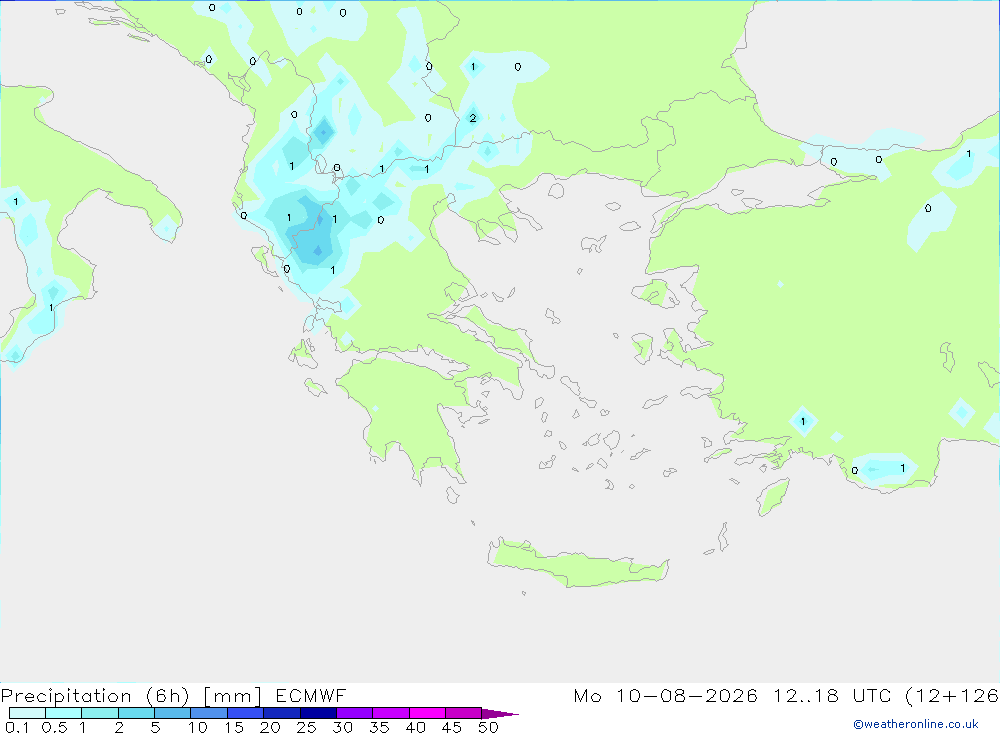Viewport: 1000px width, 733px height.
Task: Click the legend label '0.5'
Action: [54, 727]
